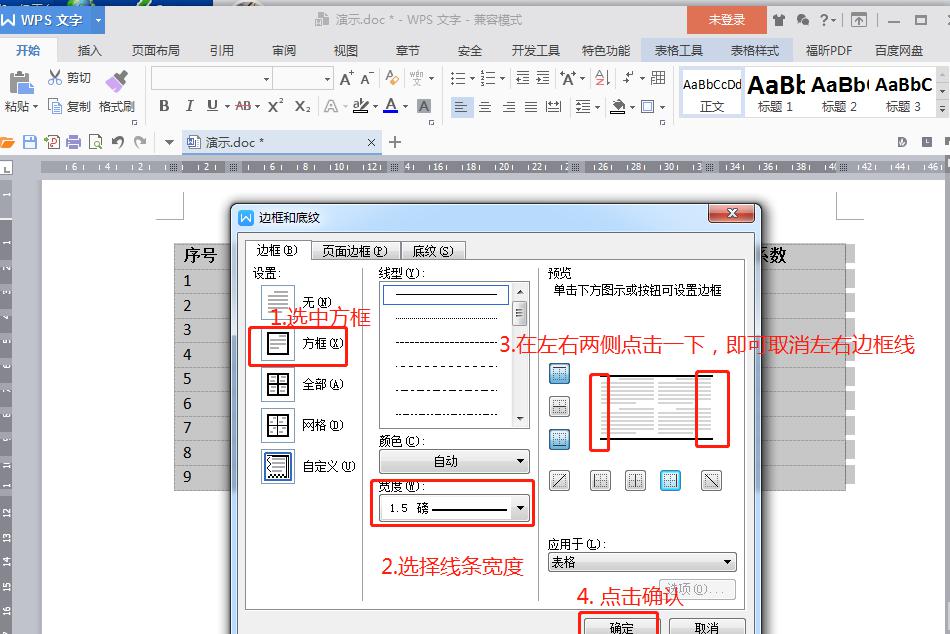Image resolution: width=950 pixels, height=634 pixels.
Task: Click the Copy (复制) icon
Action: [55, 107]
